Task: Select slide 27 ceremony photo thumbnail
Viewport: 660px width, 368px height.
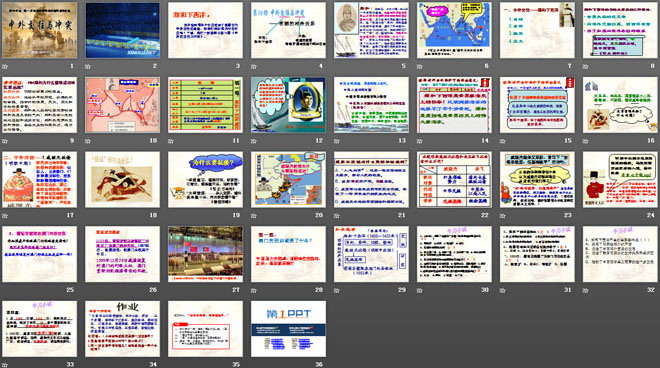Action: (205, 254)
